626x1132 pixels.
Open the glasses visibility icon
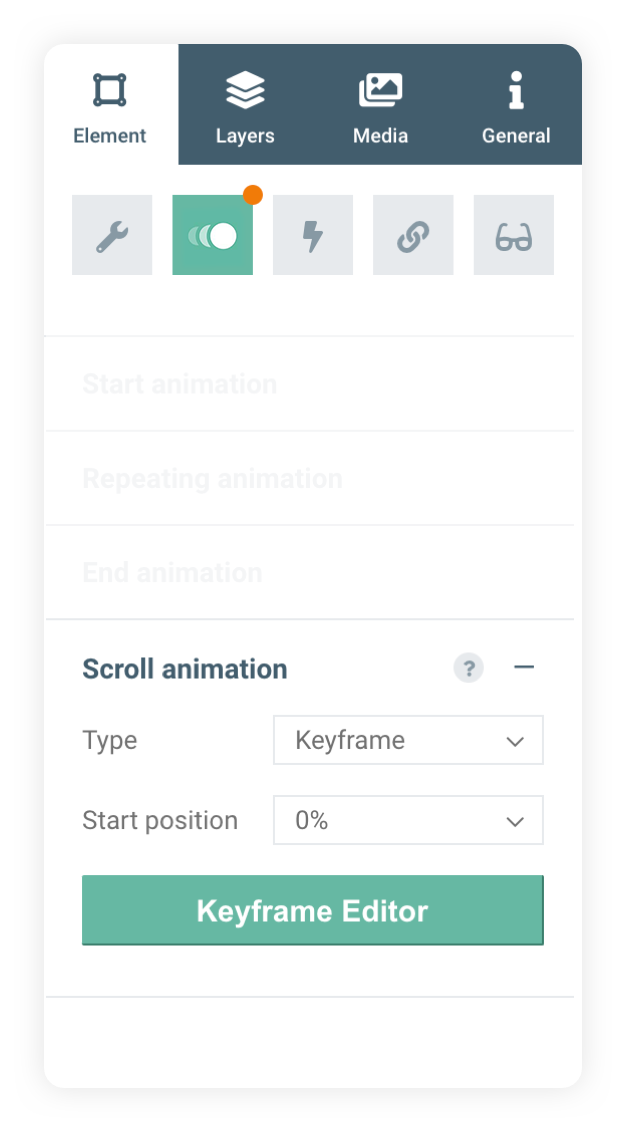(x=513, y=235)
